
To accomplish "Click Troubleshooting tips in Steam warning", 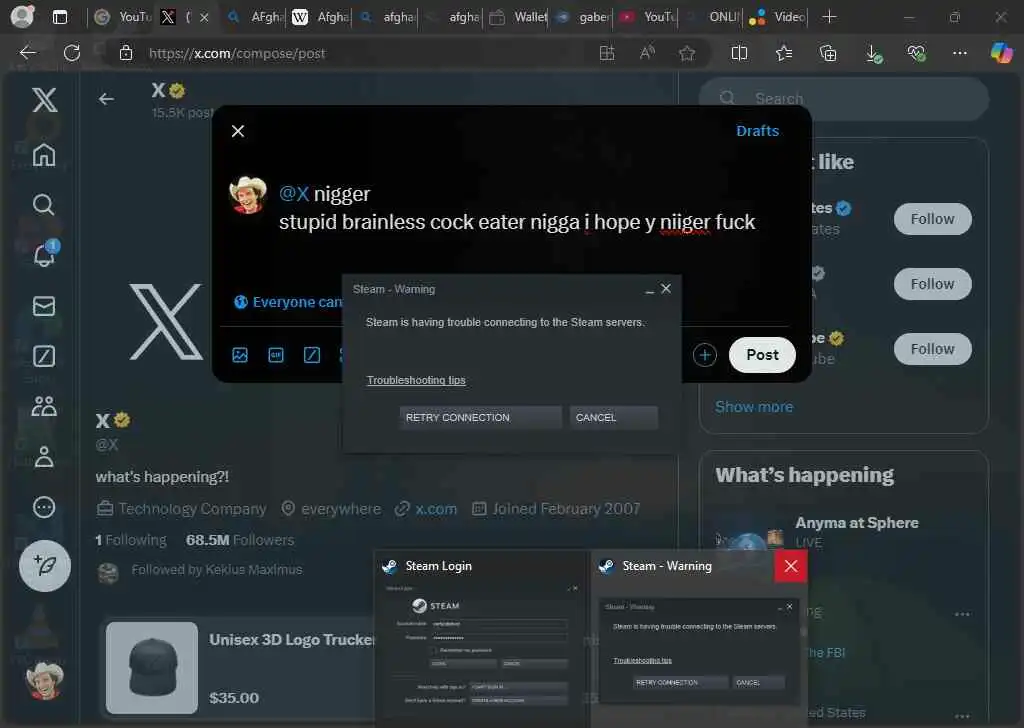I will (416, 380).
